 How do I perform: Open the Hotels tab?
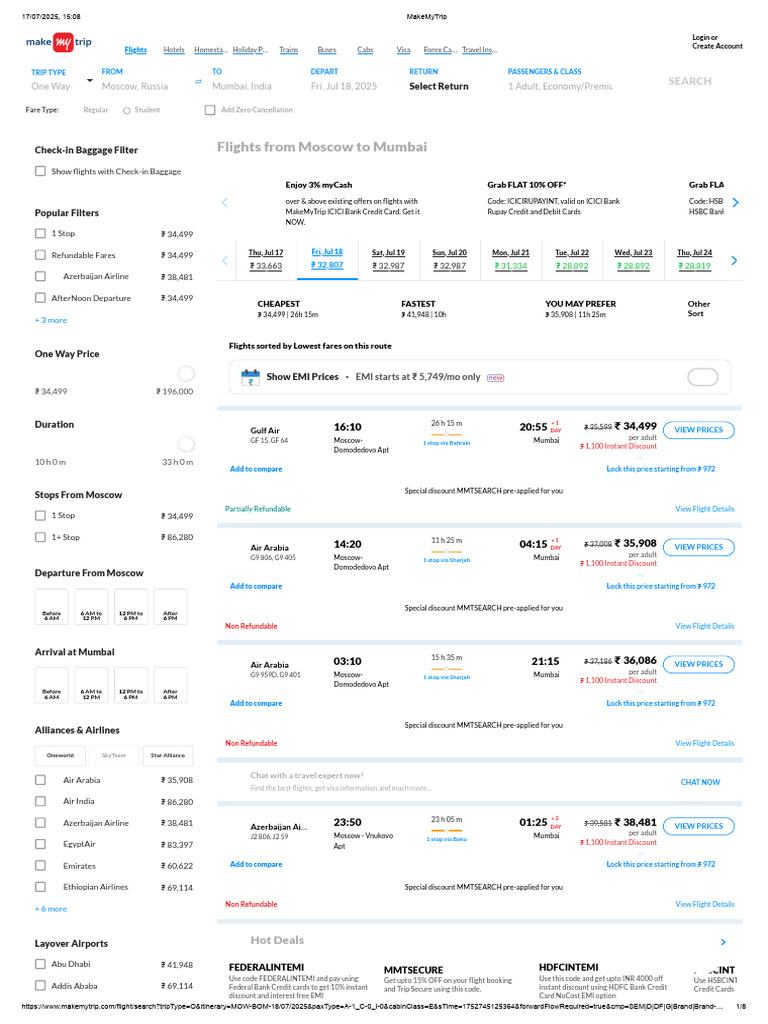click(x=174, y=50)
